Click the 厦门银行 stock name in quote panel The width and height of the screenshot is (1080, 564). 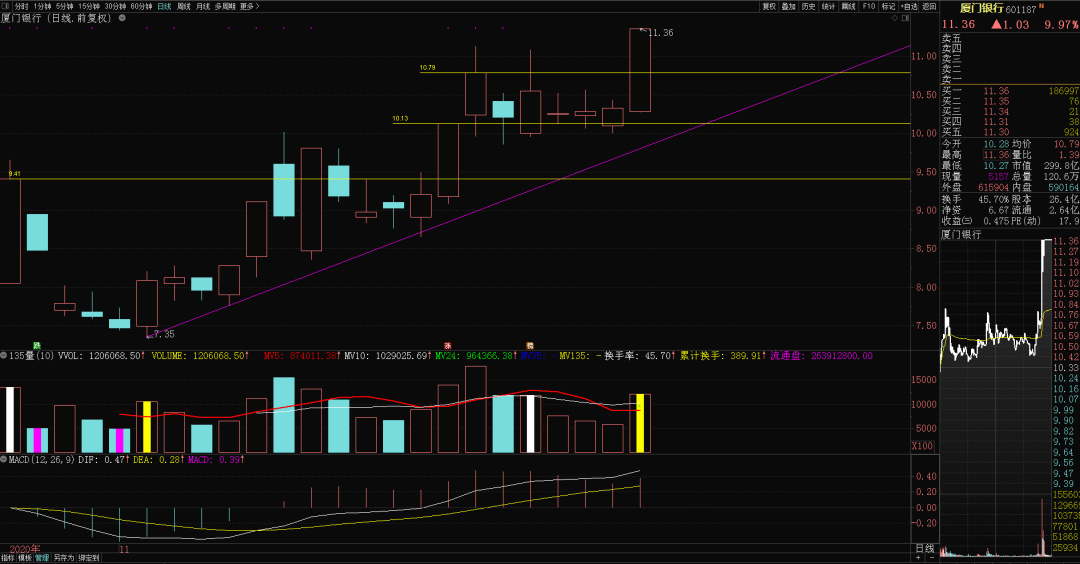982,8
